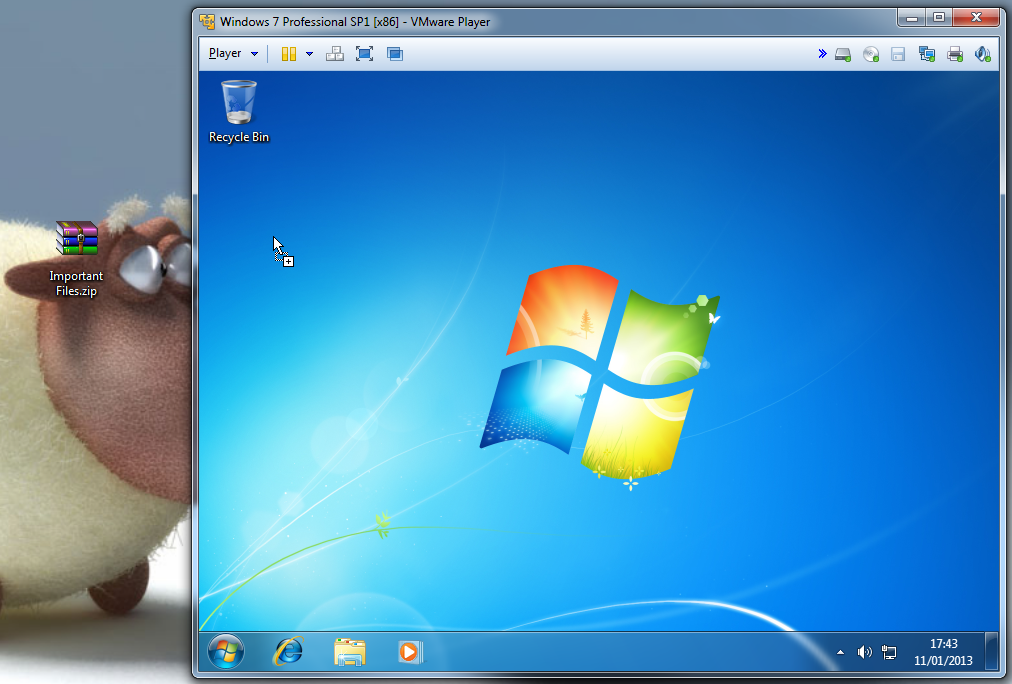Send Ctrl+Alt+Del to the virtual machine

tap(335, 54)
